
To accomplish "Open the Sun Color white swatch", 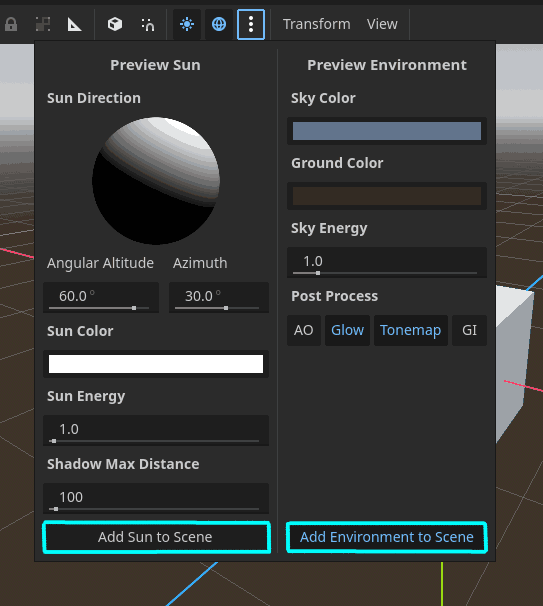I will point(156,364).
